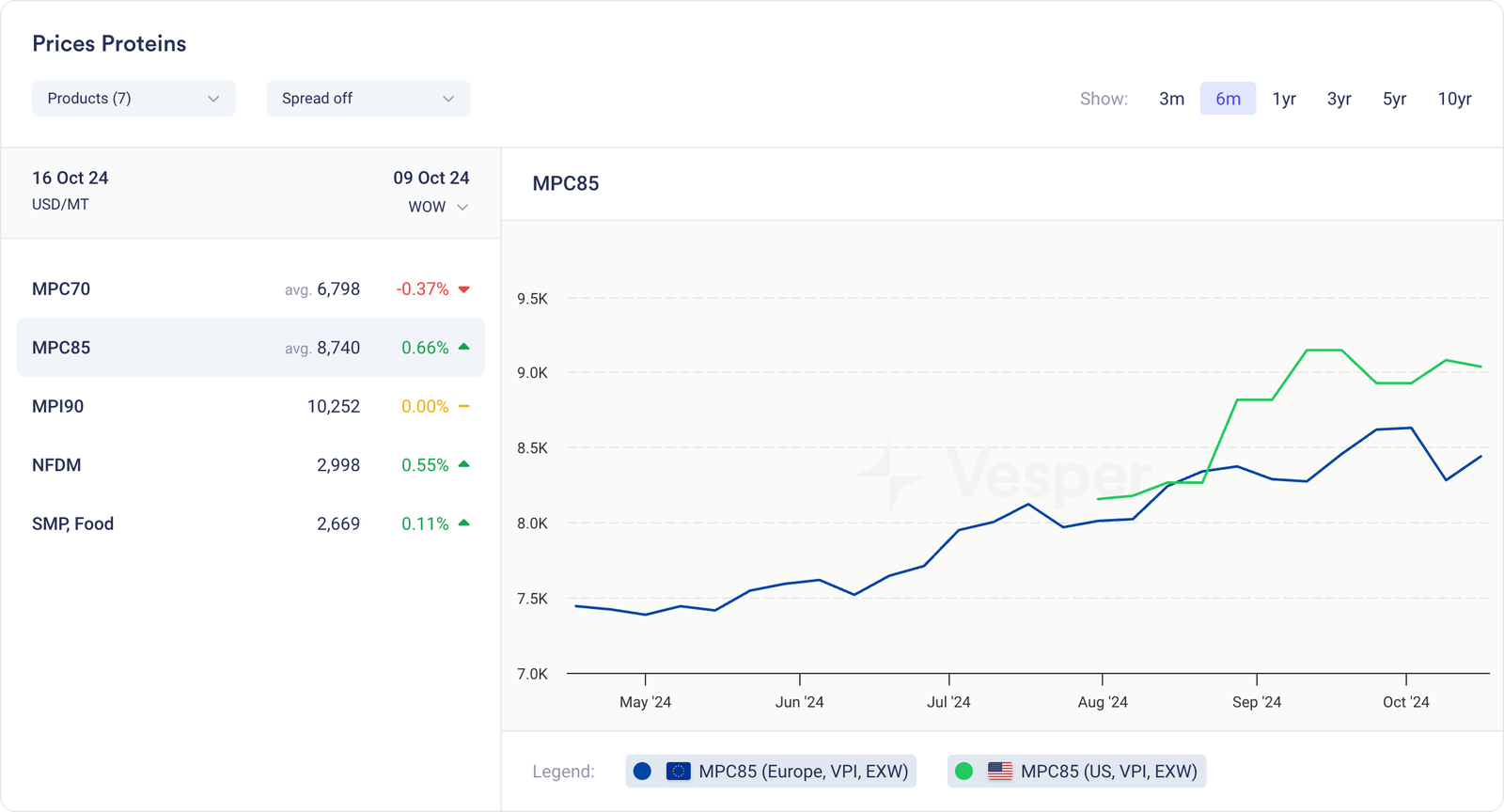1504x812 pixels.
Task: Select the 1yr time range
Action: [x=1284, y=99]
